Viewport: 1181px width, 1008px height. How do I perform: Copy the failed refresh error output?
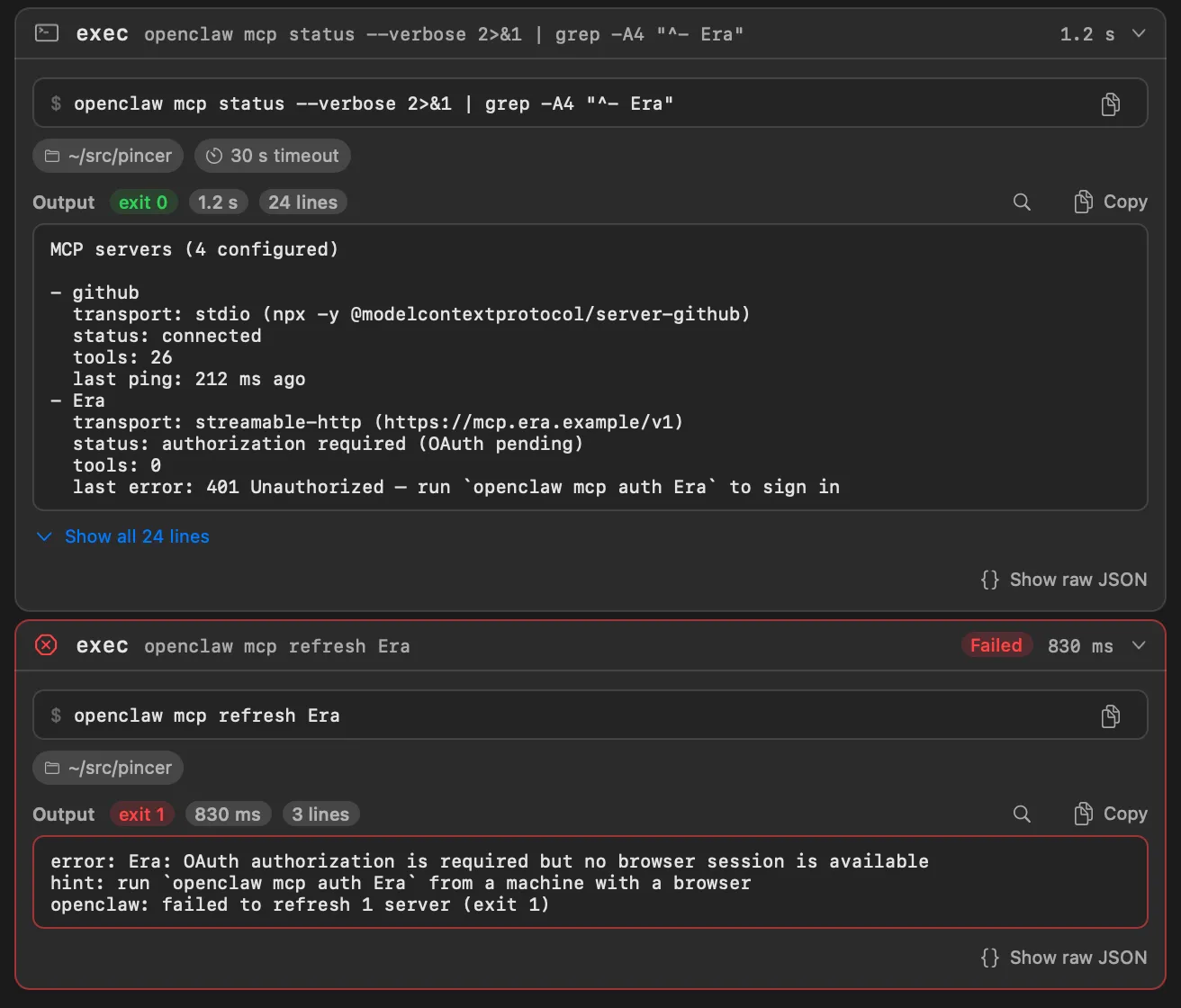(x=1111, y=814)
